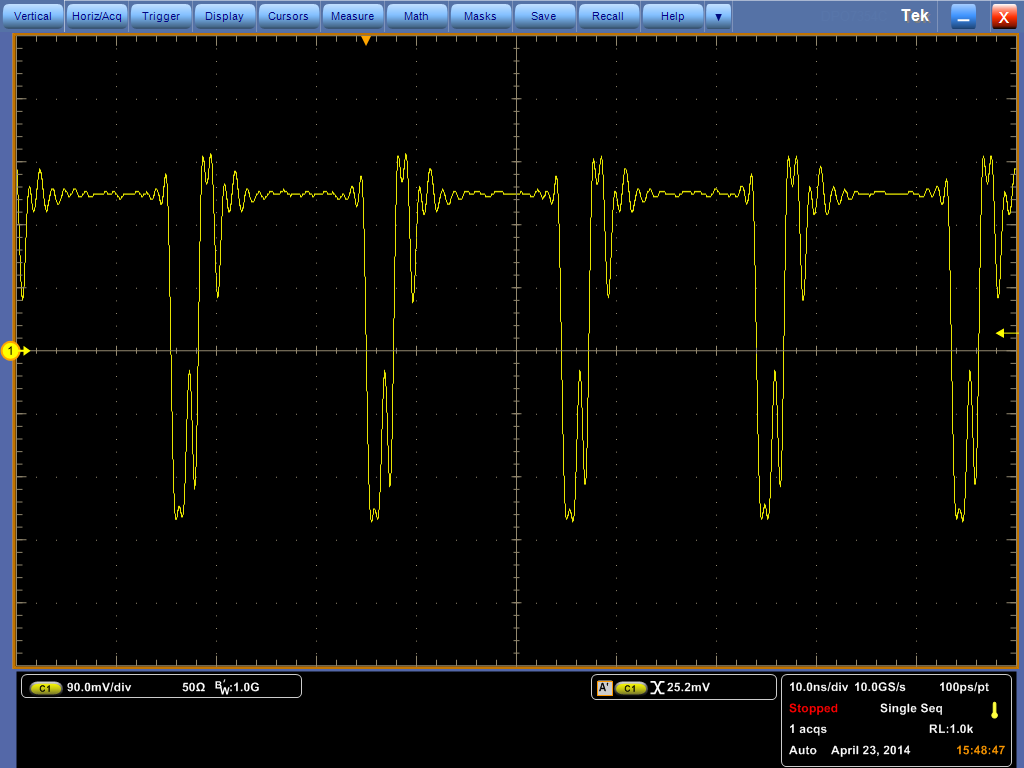Click the 90.0mV/div vertical scale readout
1024x768 pixels.
(x=99, y=687)
